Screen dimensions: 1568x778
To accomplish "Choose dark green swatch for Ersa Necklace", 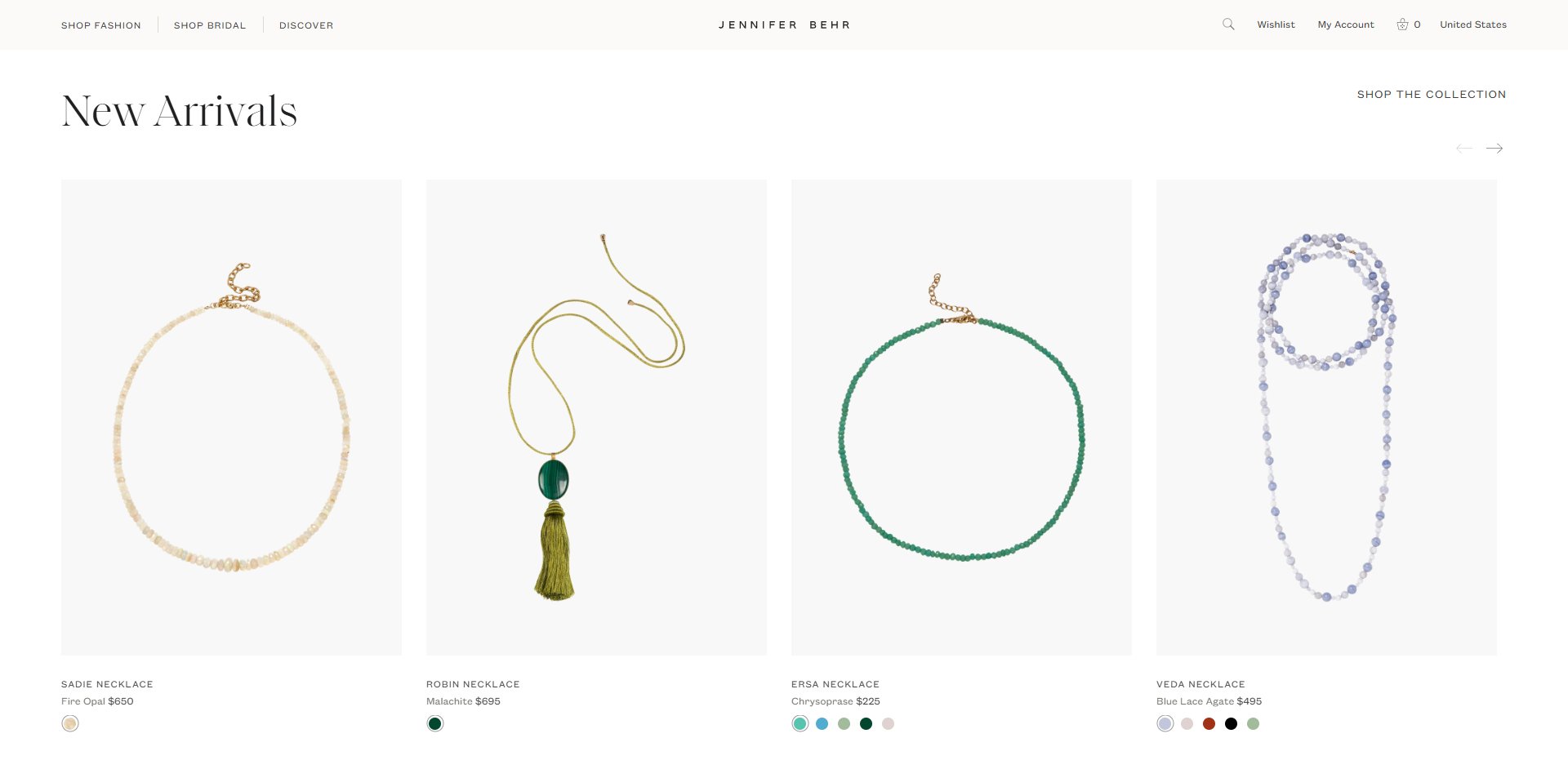I will tap(866, 723).
